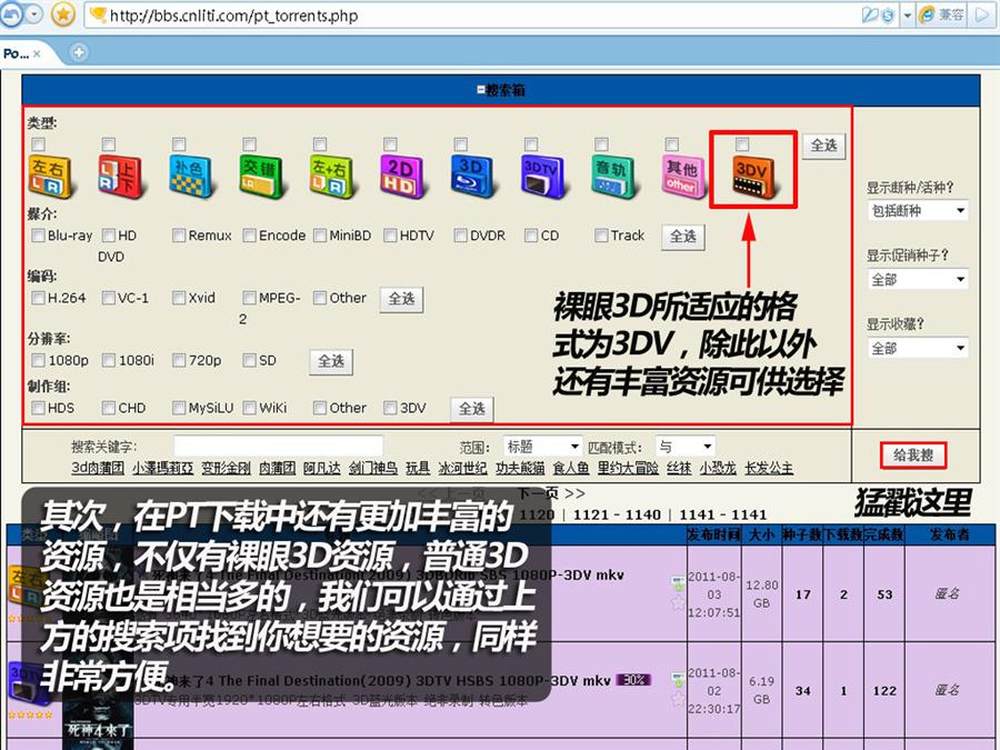
Task: Open the 显示促销种子 dropdown
Action: click(918, 279)
